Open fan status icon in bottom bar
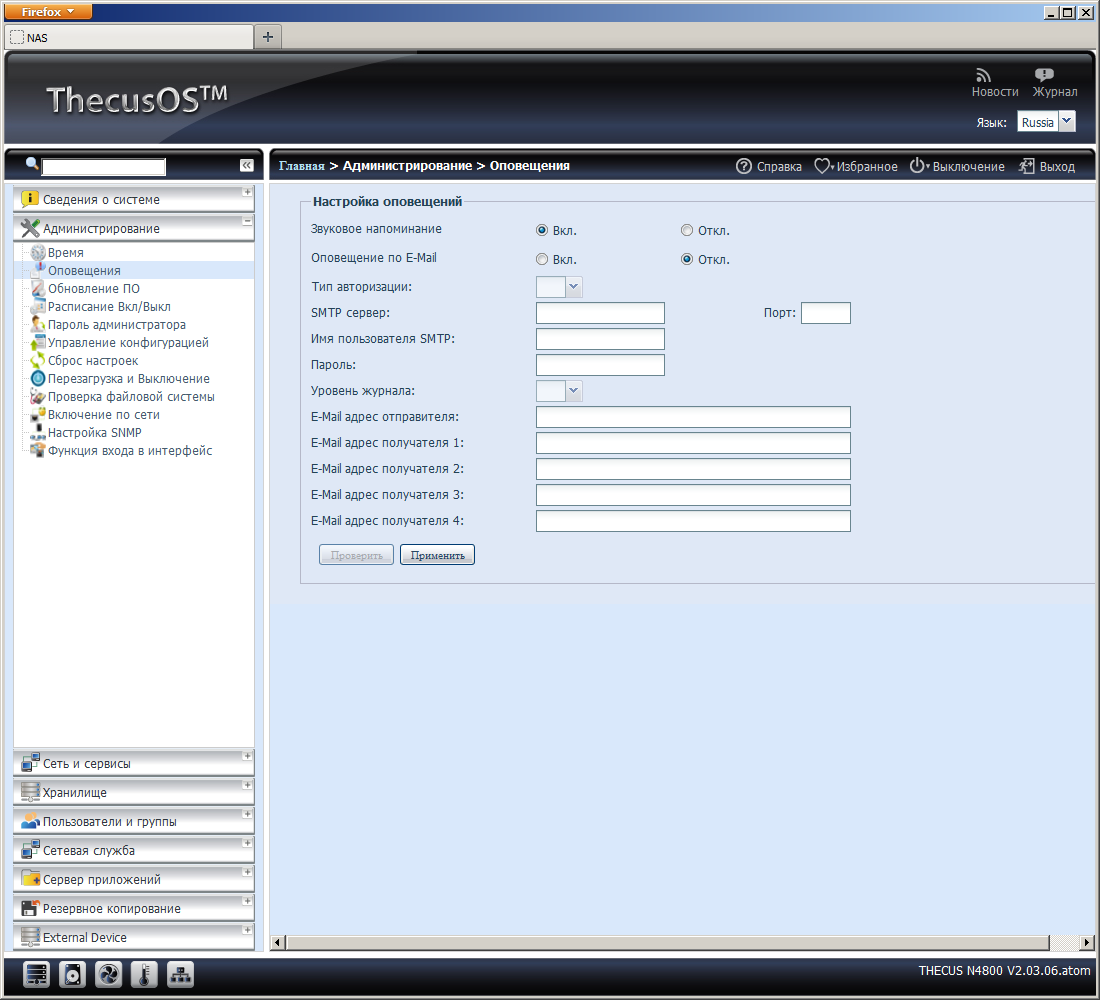The height and width of the screenshot is (1000, 1100). point(108,974)
